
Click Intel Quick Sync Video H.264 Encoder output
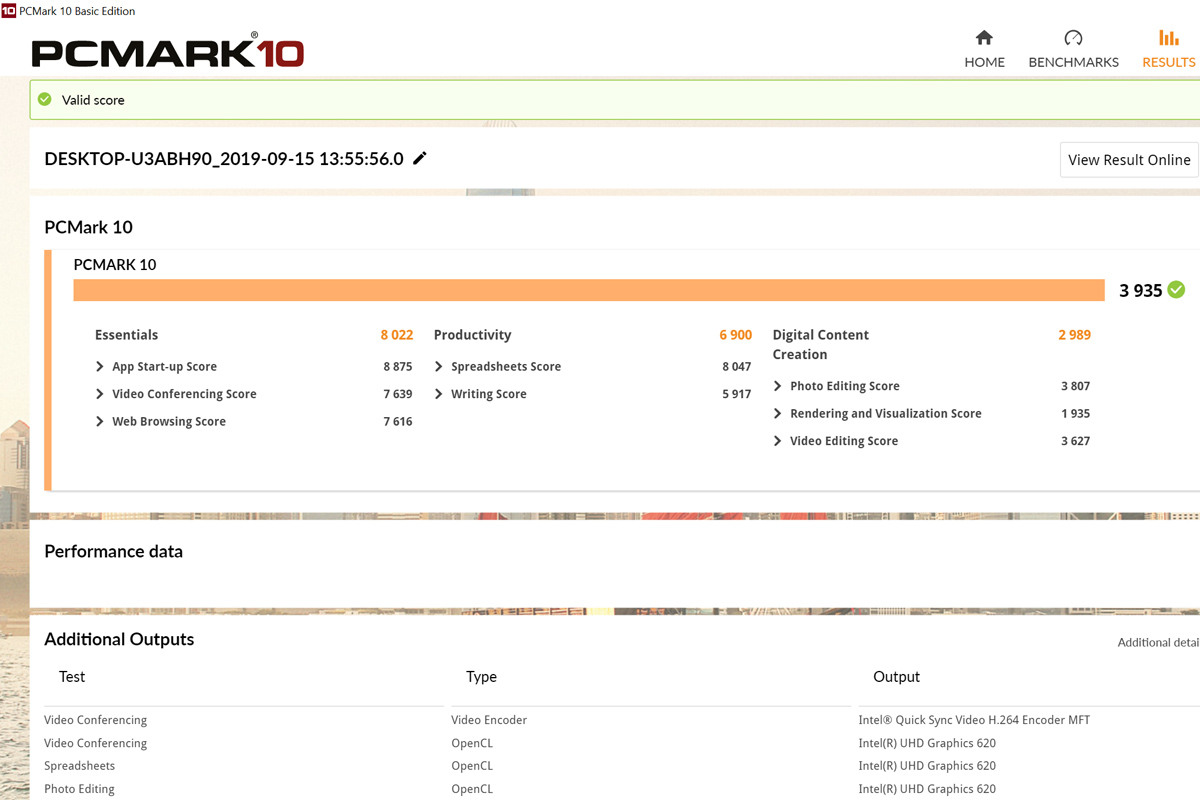[974, 720]
